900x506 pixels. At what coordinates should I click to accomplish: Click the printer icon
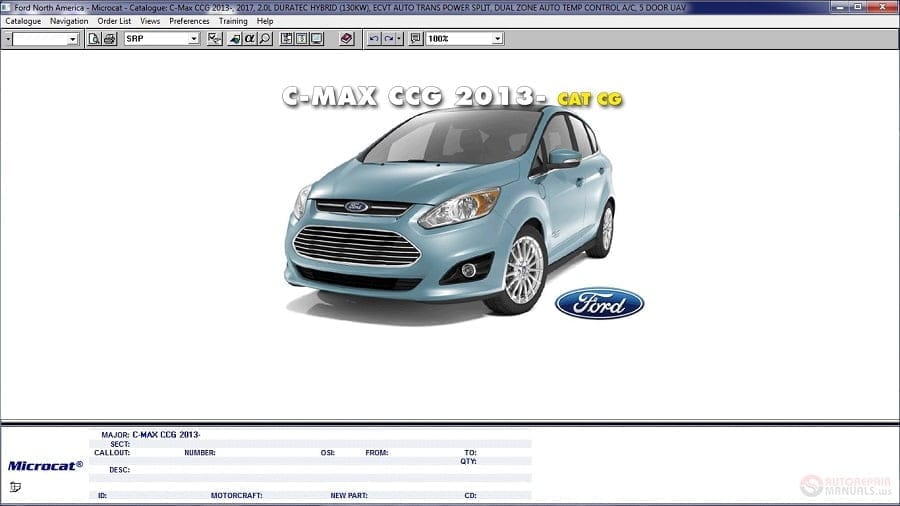click(x=109, y=39)
